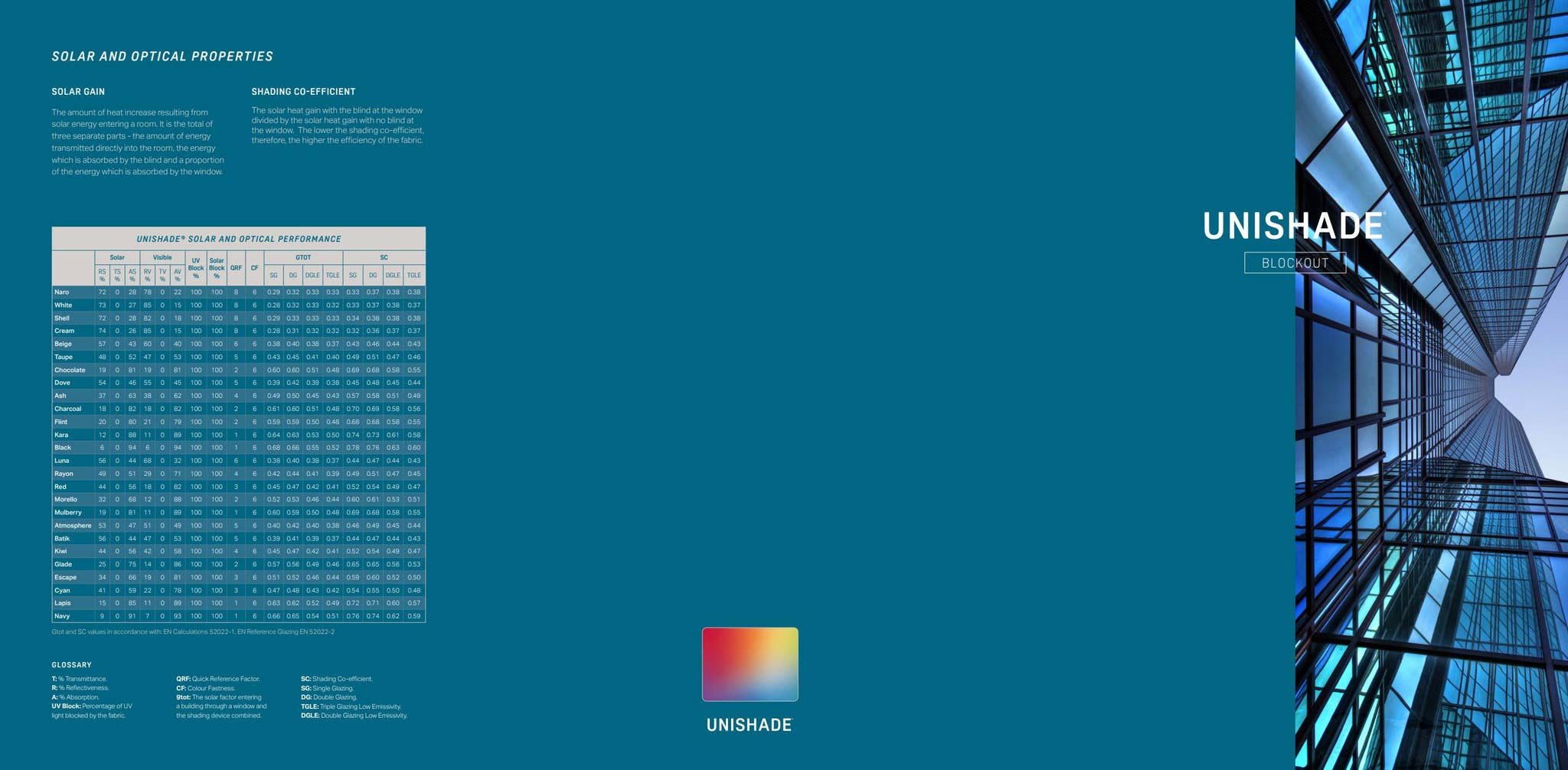Viewport: 1568px width, 770px height.
Task: Click the table title Unishade Solar and Optical Performance
Action: pos(239,239)
